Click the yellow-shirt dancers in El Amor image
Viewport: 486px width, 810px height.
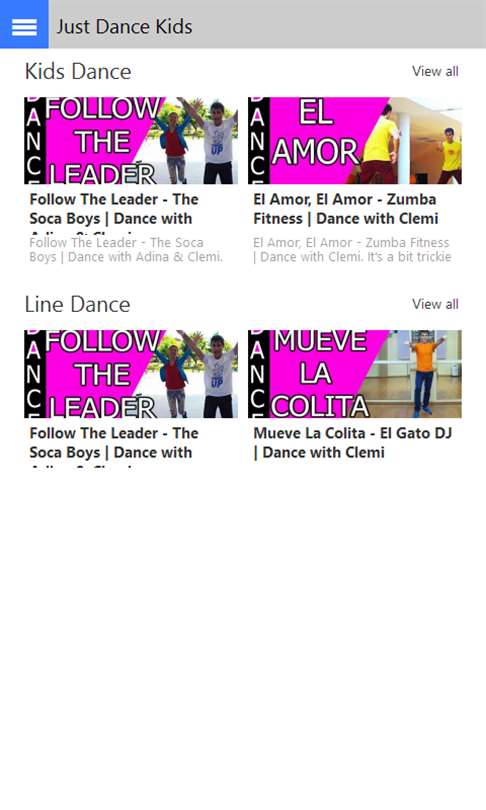point(411,145)
